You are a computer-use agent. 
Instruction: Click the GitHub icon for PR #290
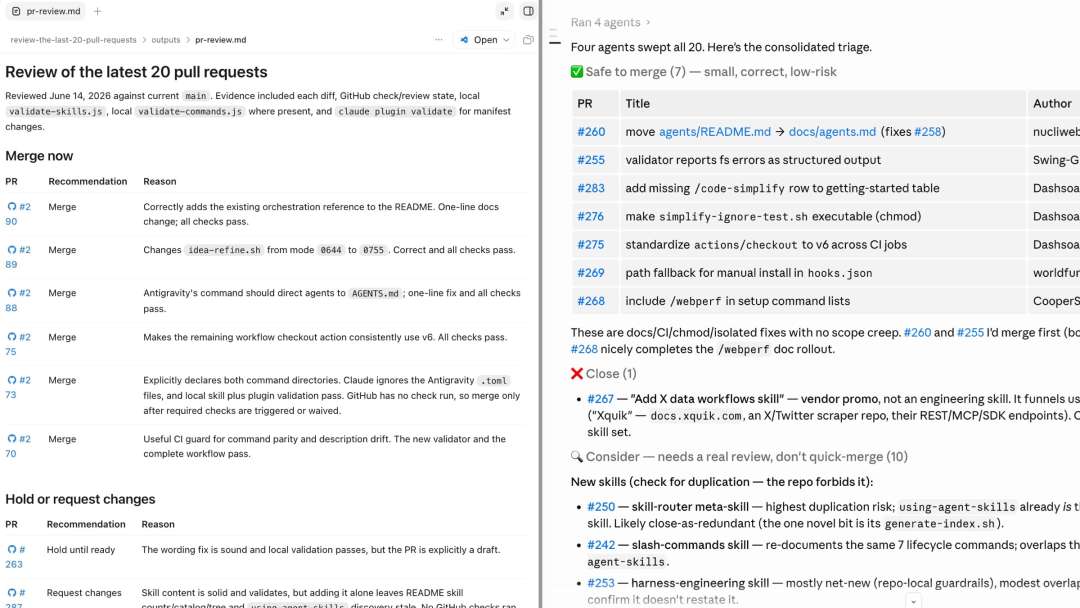(x=12, y=207)
